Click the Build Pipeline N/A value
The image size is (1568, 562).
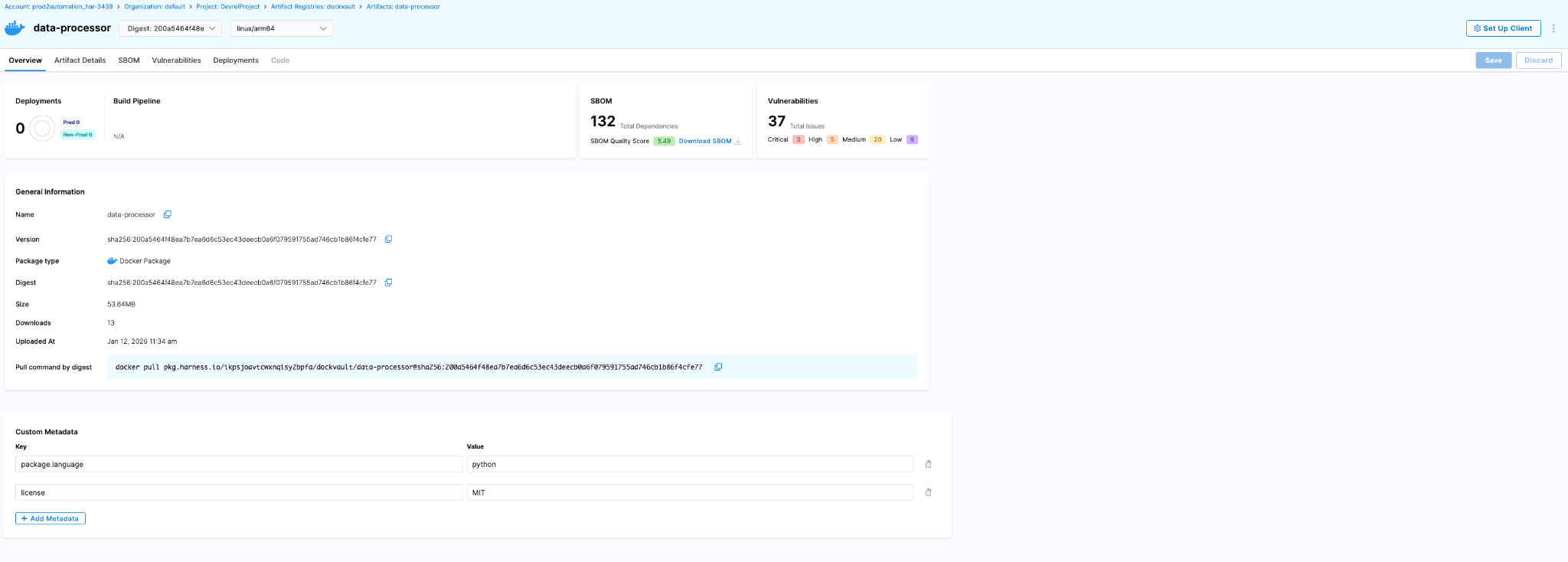tap(119, 136)
